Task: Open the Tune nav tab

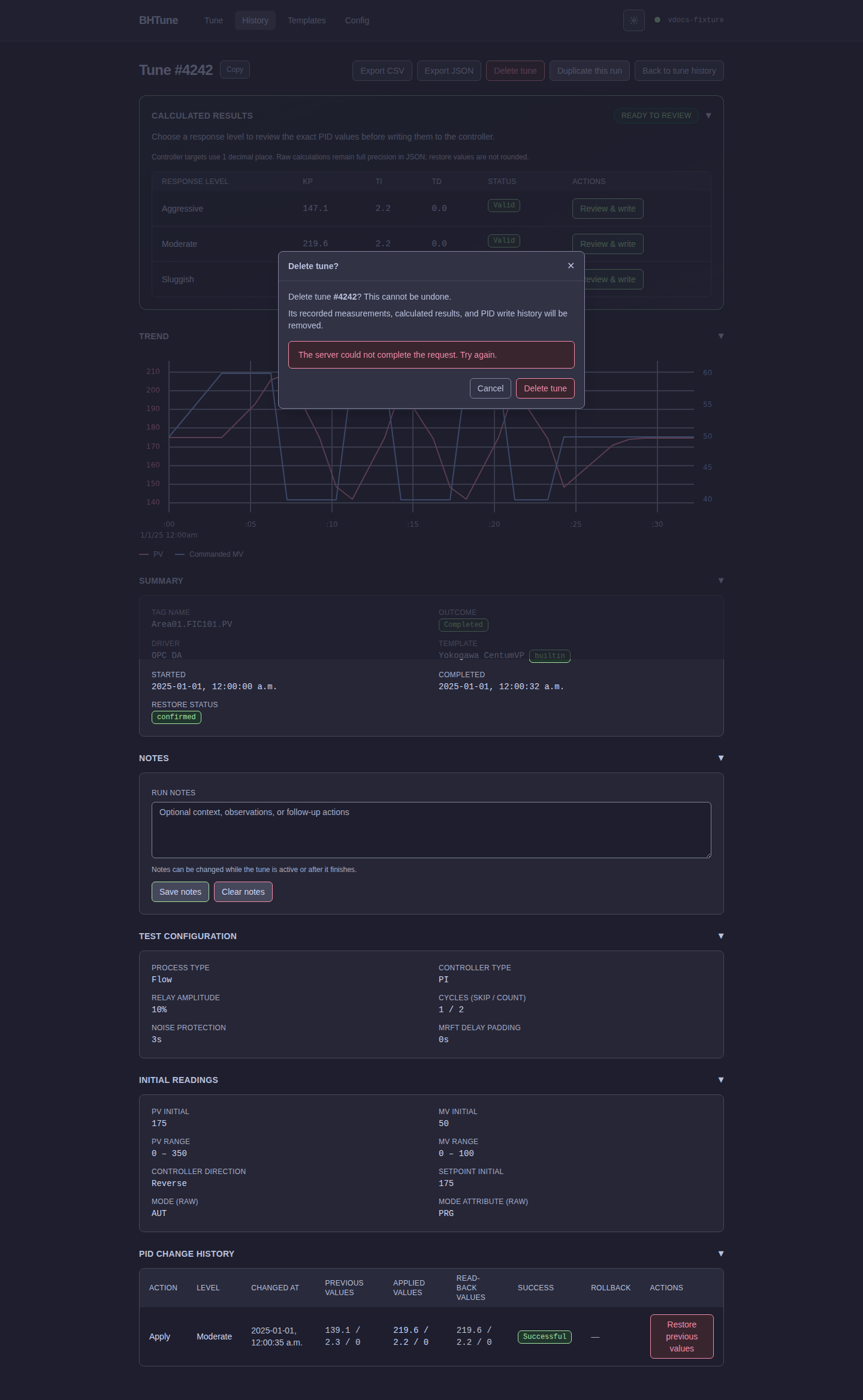Action: point(213,20)
